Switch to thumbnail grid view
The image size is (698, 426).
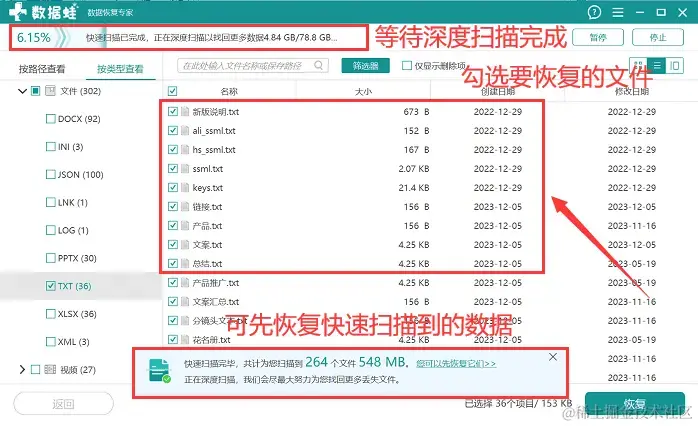click(x=638, y=66)
